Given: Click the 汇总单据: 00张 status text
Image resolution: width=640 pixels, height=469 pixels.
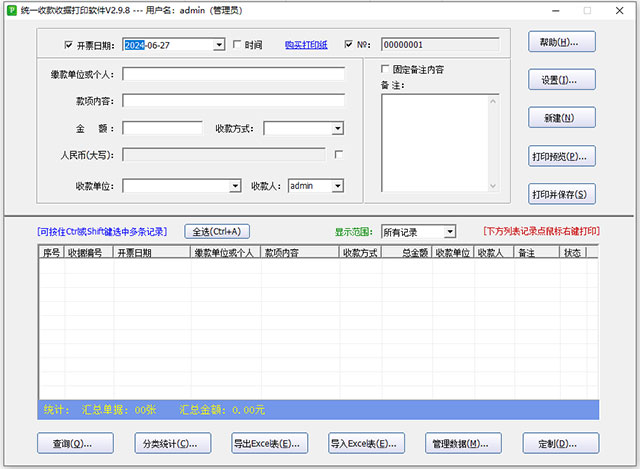Looking at the screenshot, I should point(119,410).
